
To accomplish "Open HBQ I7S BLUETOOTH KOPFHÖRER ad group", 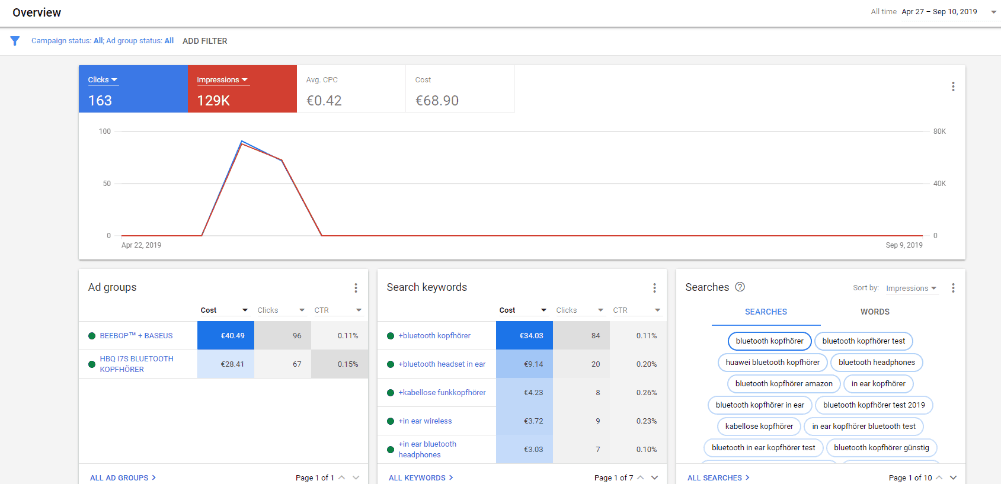I will click(x=136, y=364).
